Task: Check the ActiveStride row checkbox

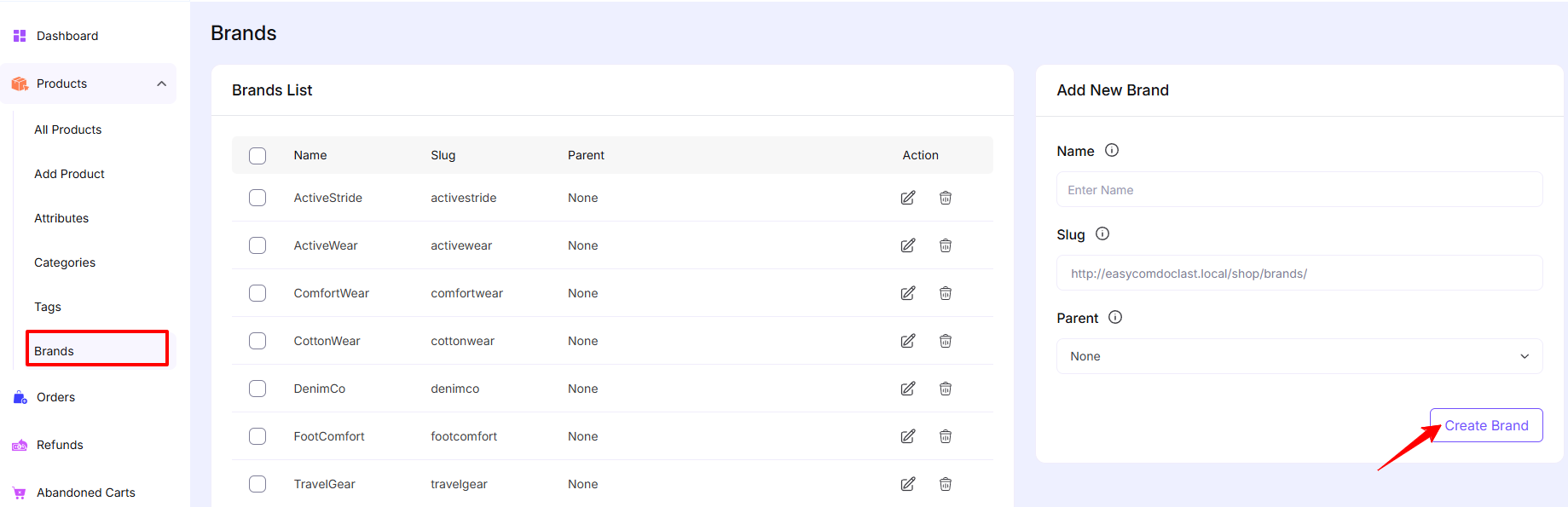Action: tap(257, 198)
